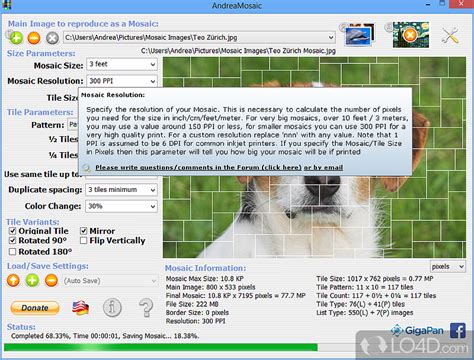Click the green plus save settings icon
The image size is (474, 360).
click(32, 281)
